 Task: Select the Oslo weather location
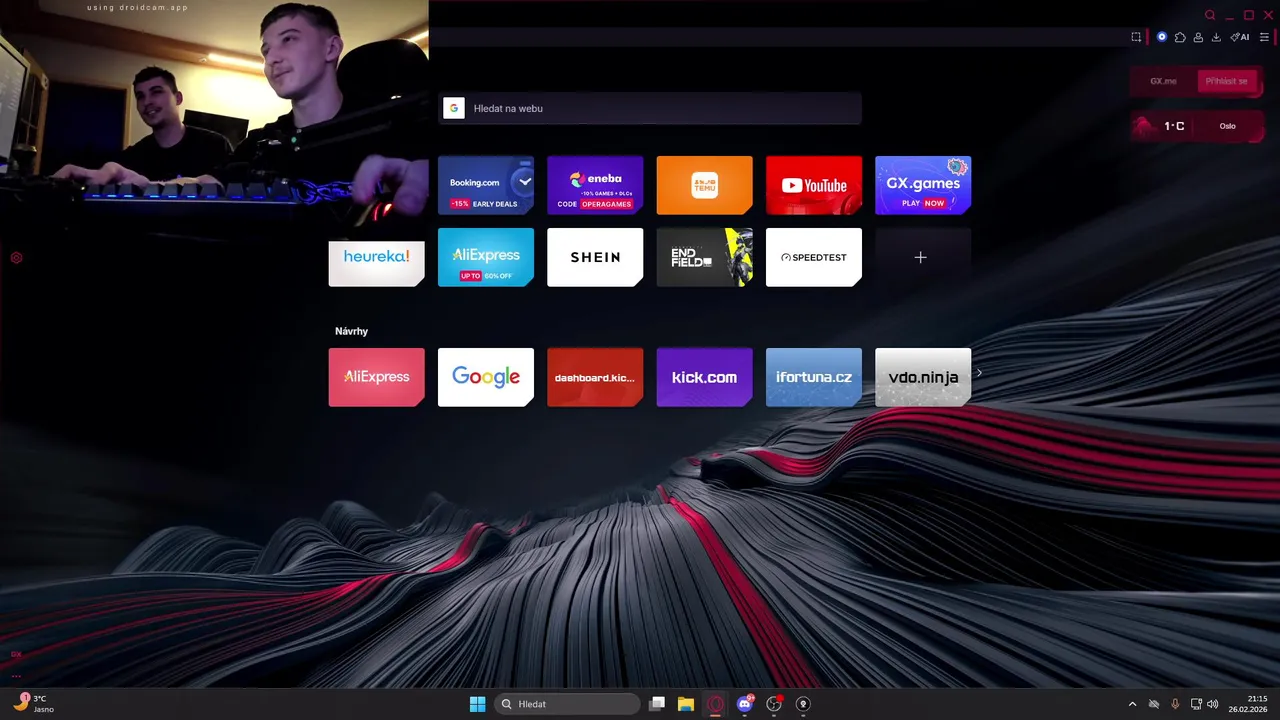point(1227,126)
